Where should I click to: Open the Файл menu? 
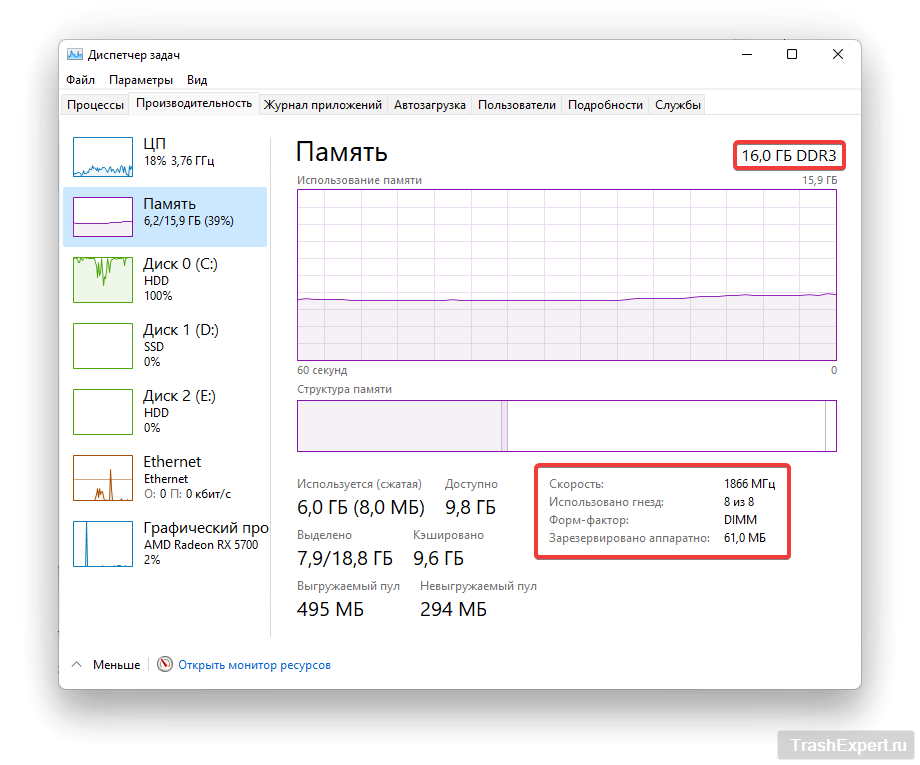[81, 80]
